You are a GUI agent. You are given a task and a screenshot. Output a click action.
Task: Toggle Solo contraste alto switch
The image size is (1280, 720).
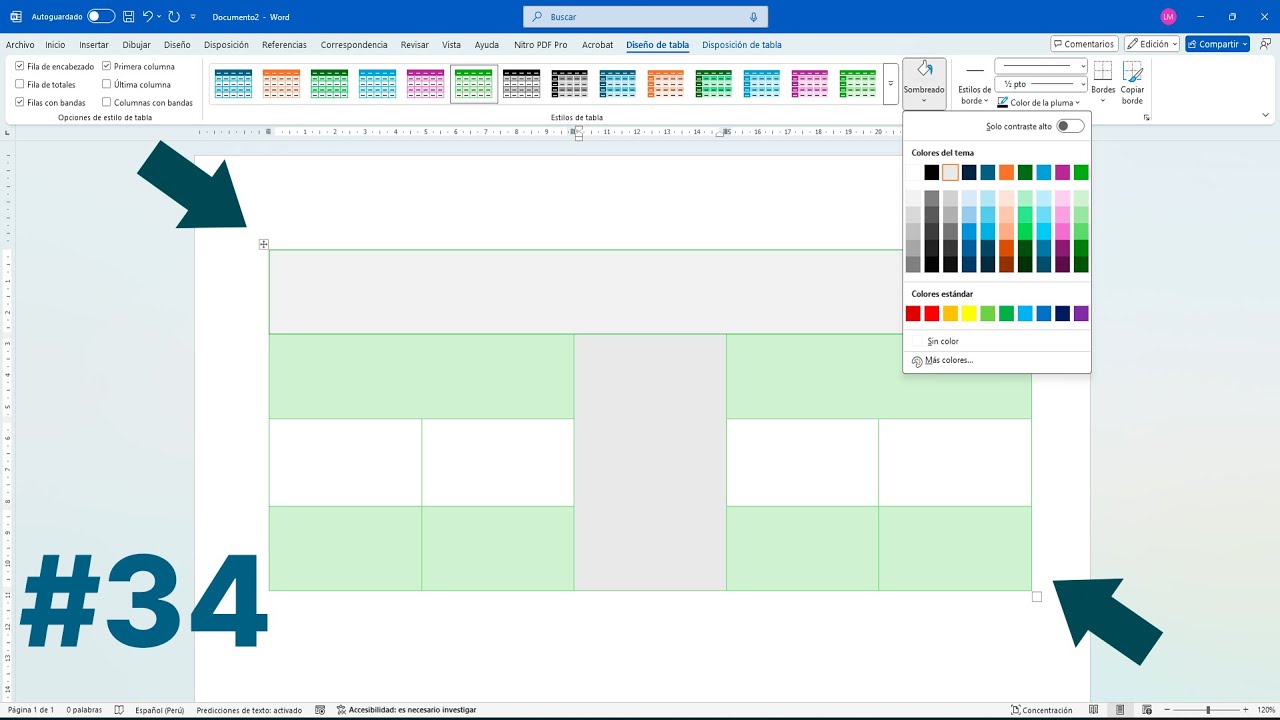1070,126
